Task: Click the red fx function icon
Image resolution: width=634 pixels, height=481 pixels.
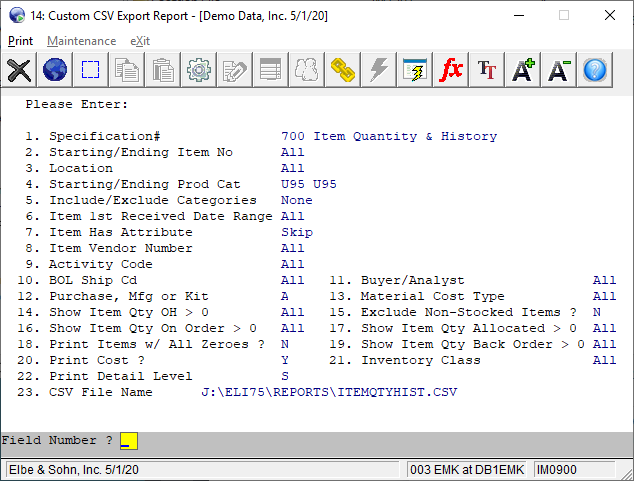Action: pyautogui.click(x=450, y=70)
